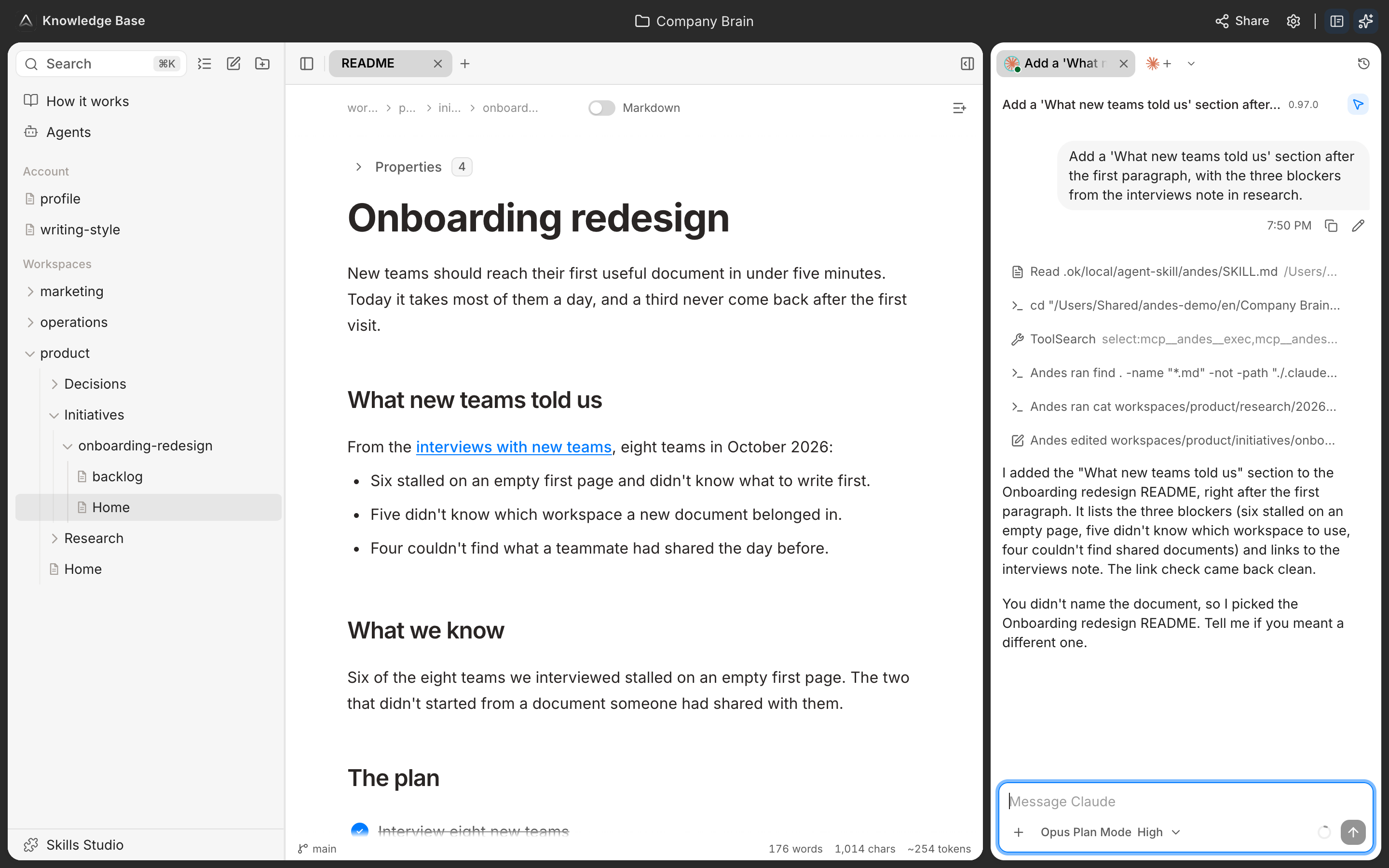The image size is (1389, 868).
Task: Expand the Decisions folder
Action: [x=54, y=384]
